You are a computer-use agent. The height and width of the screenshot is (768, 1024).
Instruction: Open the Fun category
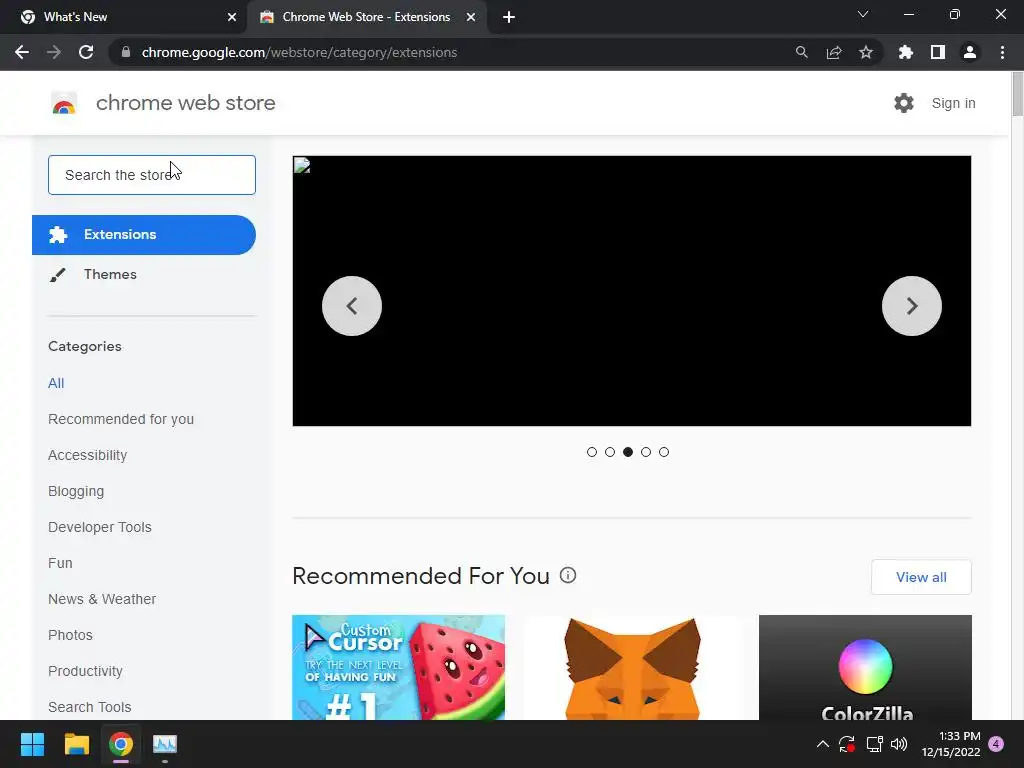[60, 563]
